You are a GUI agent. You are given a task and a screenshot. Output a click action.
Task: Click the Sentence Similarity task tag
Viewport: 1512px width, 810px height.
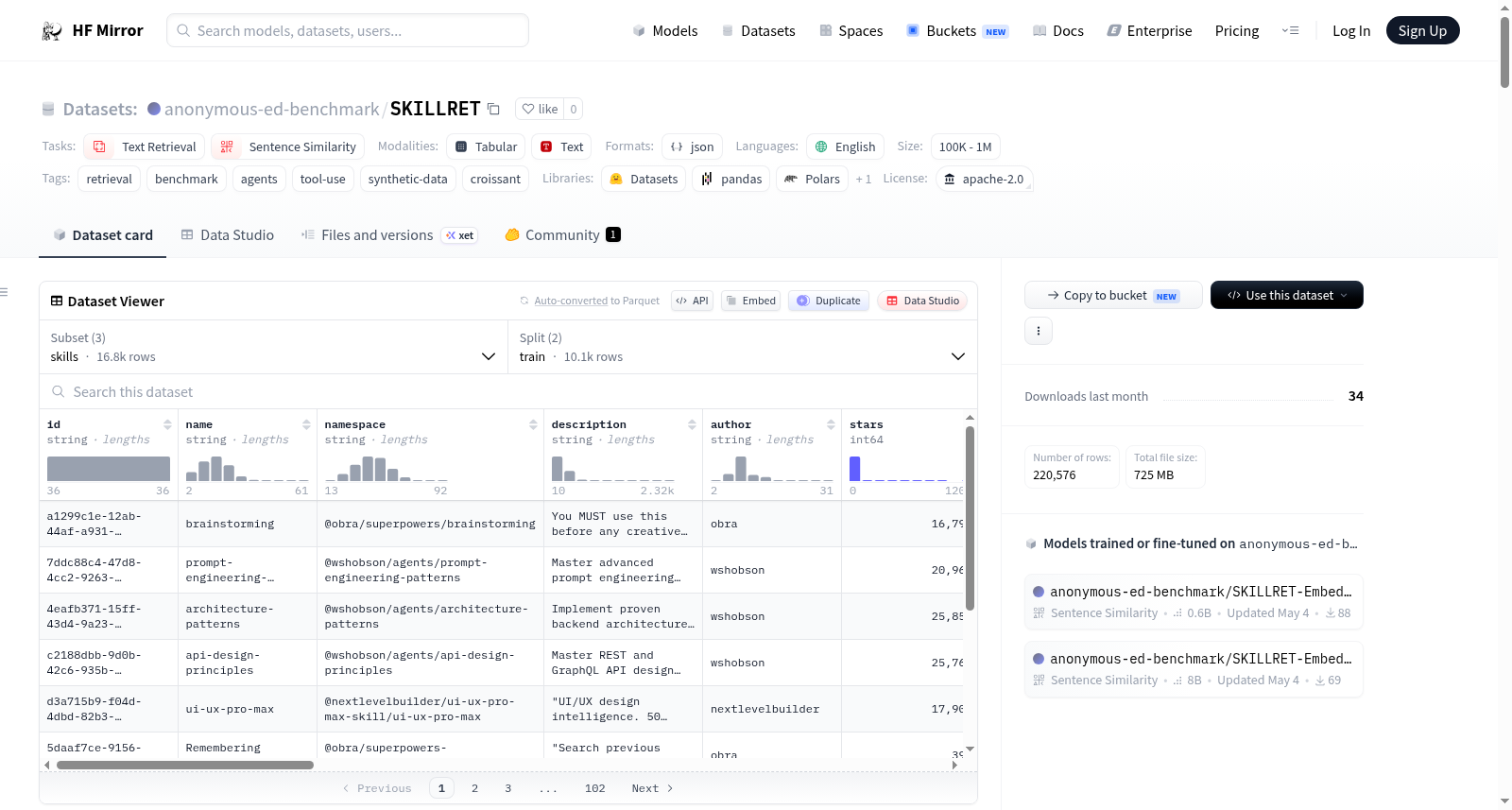pyautogui.click(x=289, y=146)
